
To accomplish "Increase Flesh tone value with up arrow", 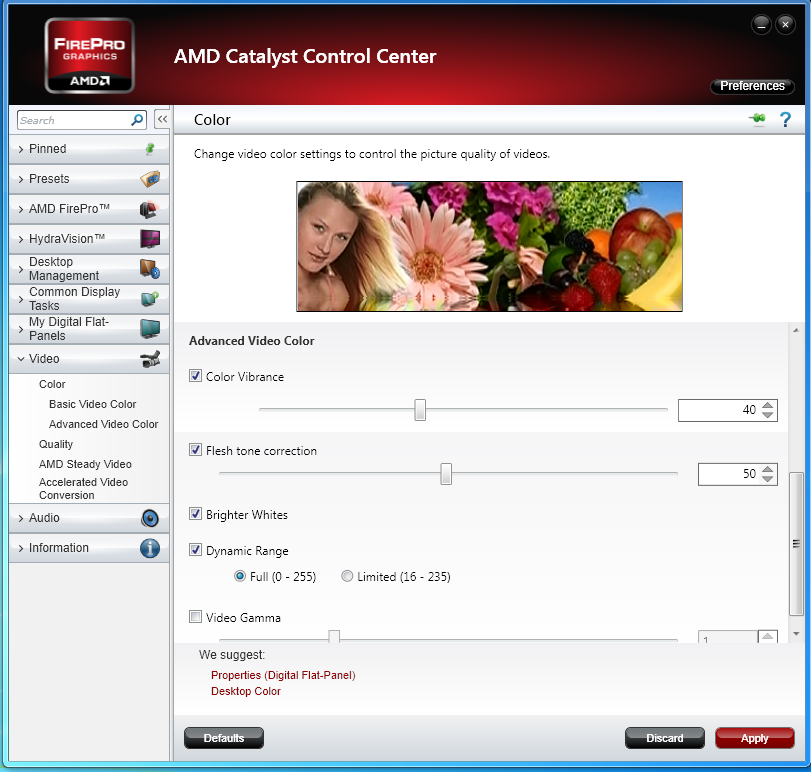I will pos(768,470).
